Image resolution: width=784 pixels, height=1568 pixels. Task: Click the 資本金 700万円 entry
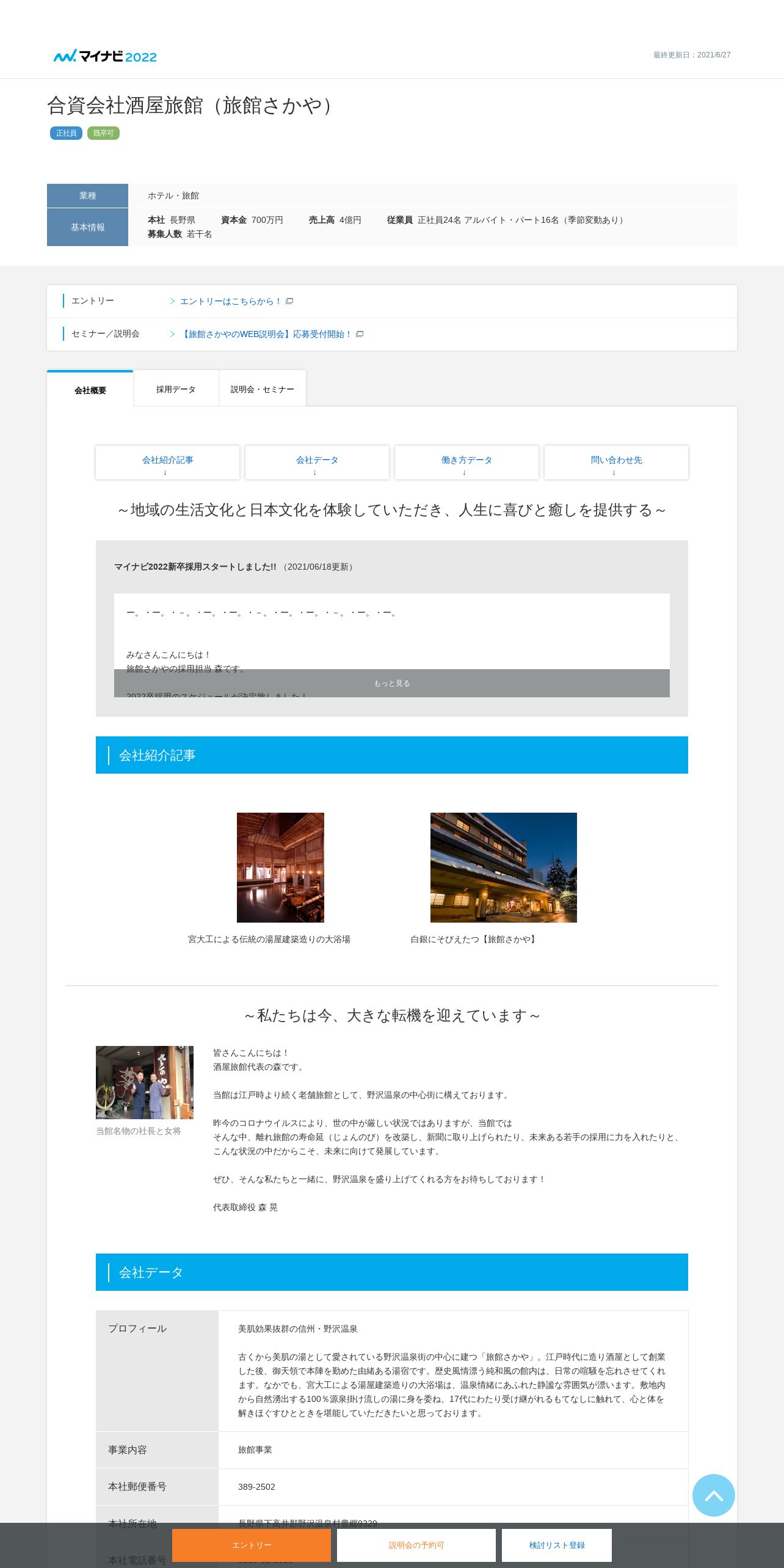tap(252, 220)
